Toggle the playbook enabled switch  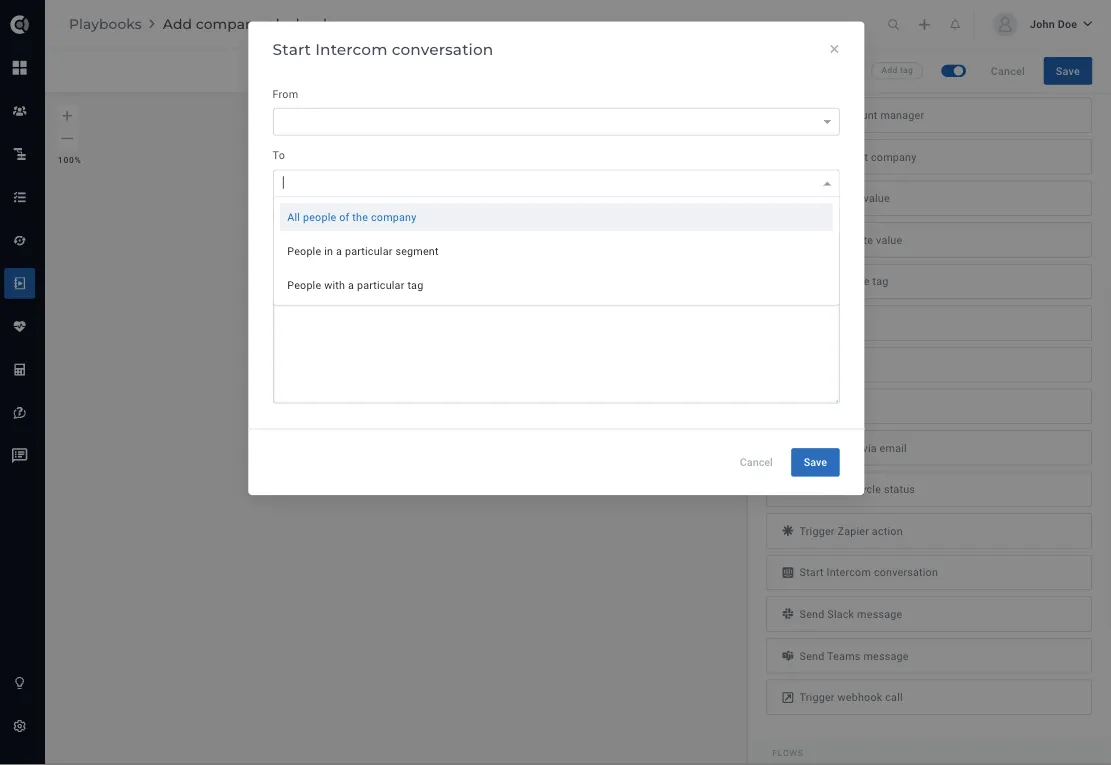coord(953,71)
